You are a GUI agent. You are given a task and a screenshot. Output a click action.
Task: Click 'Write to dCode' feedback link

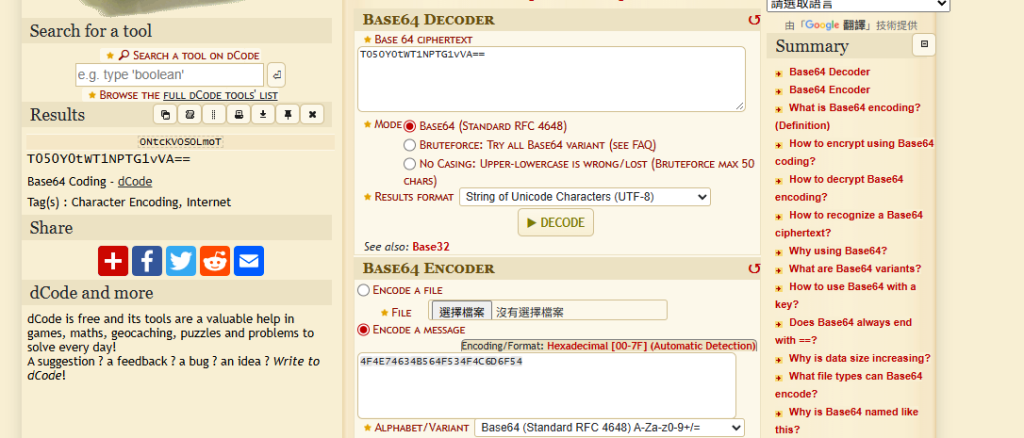pos(174,369)
